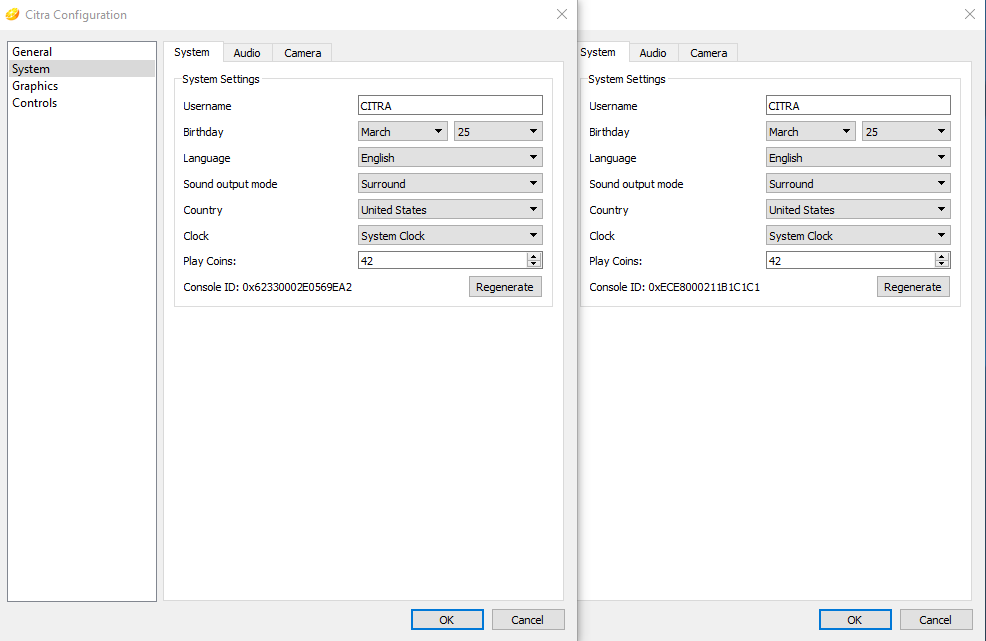The height and width of the screenshot is (641, 986).
Task: Click Cancel button in right window
Action: [936, 620]
